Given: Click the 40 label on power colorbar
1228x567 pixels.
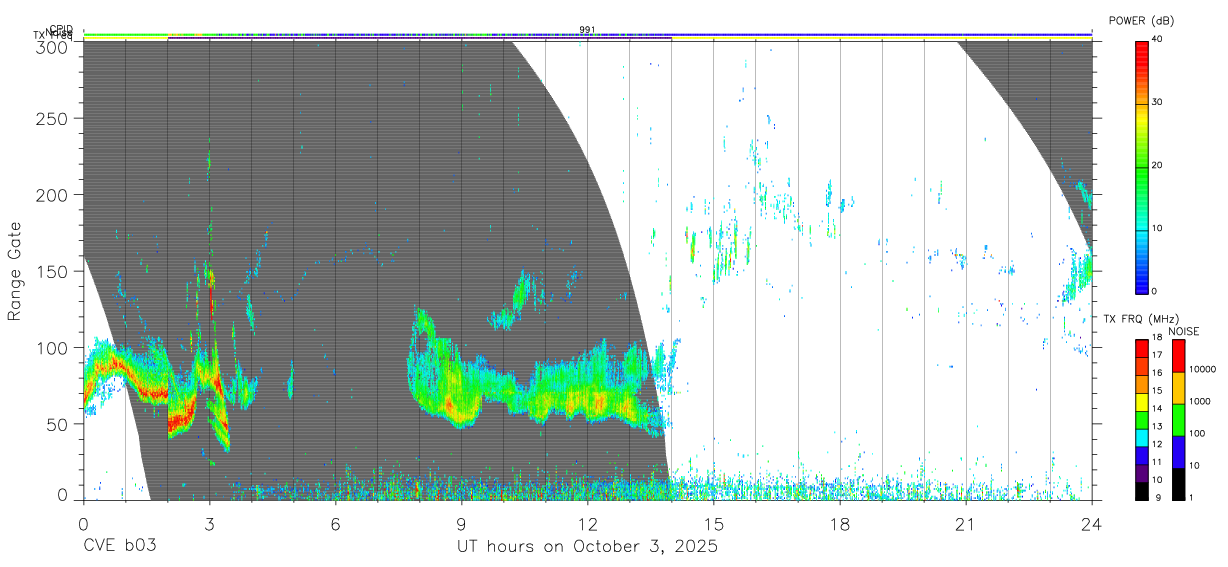Looking at the screenshot, I should (x=1156, y=39).
